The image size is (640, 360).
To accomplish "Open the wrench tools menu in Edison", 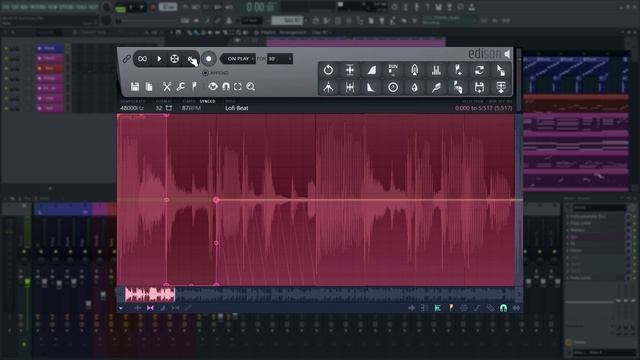I will (180, 87).
